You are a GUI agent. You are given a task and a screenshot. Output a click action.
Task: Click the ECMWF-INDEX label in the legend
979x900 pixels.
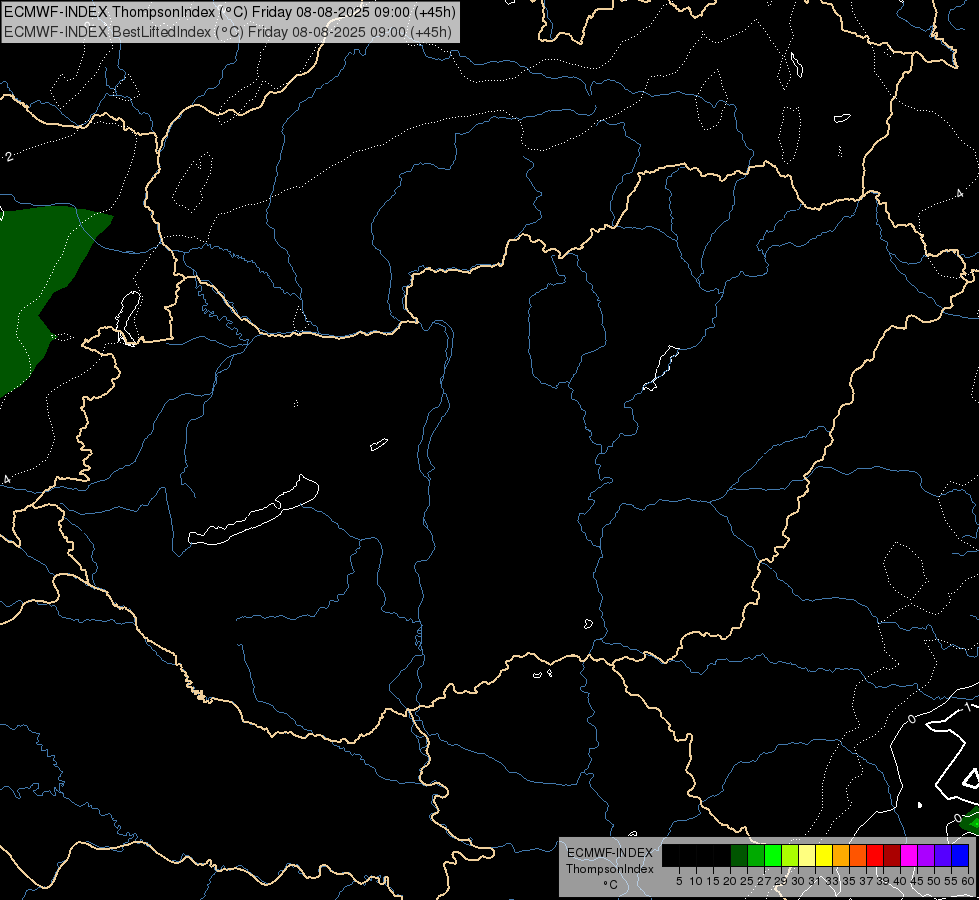(x=609, y=853)
